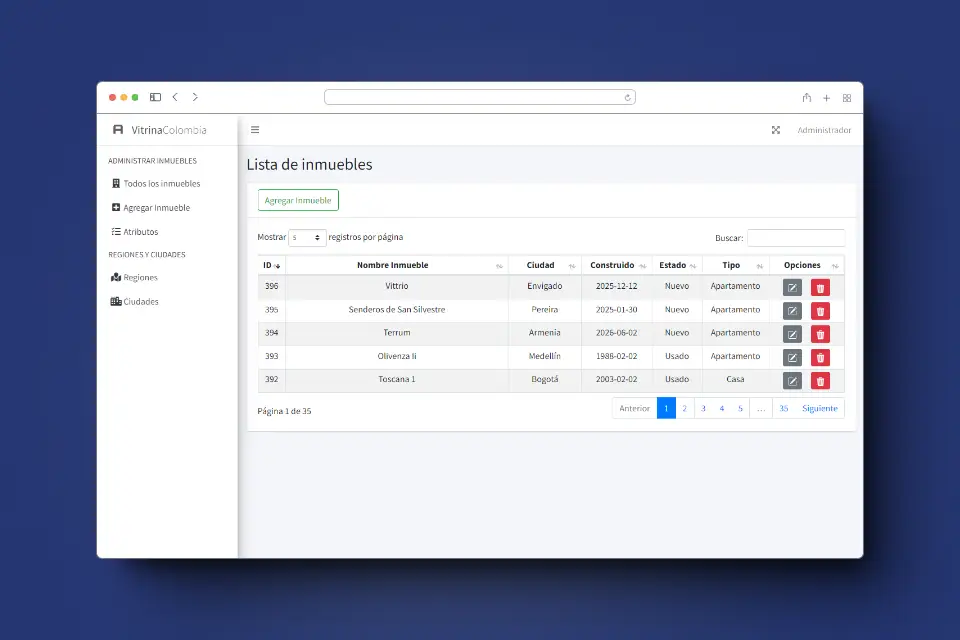Open the records per page dropdown
The image size is (960, 640).
click(307, 238)
